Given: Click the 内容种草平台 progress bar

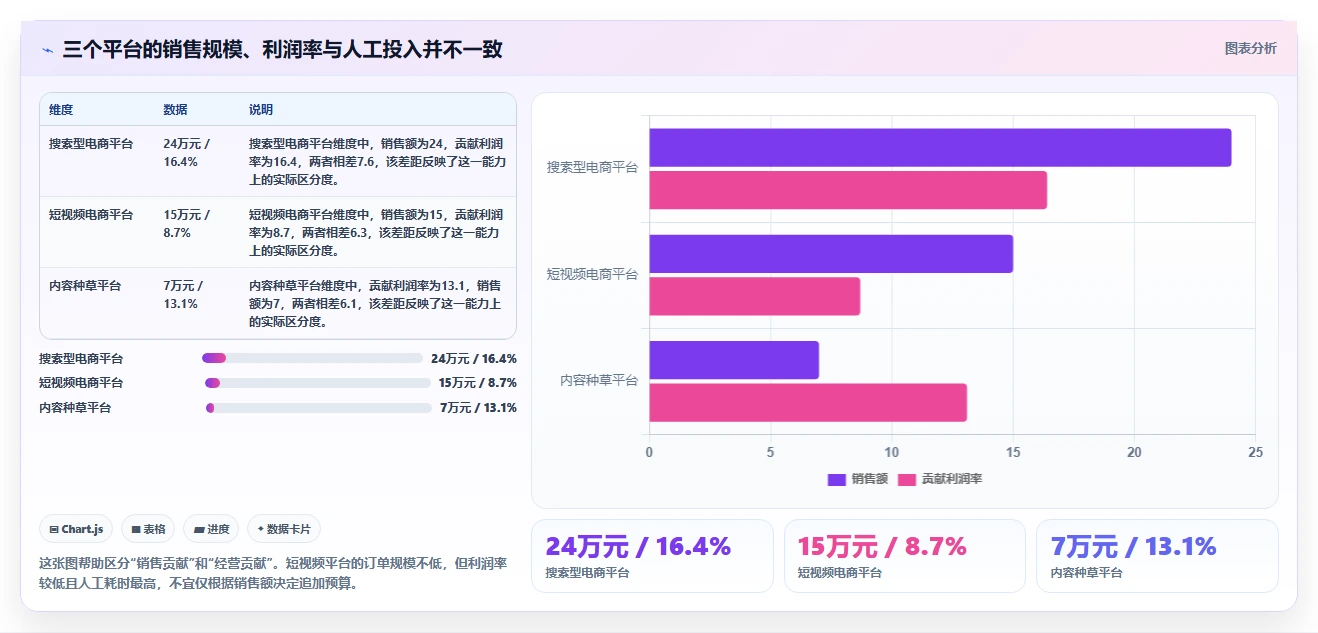Looking at the screenshot, I should 318,408.
